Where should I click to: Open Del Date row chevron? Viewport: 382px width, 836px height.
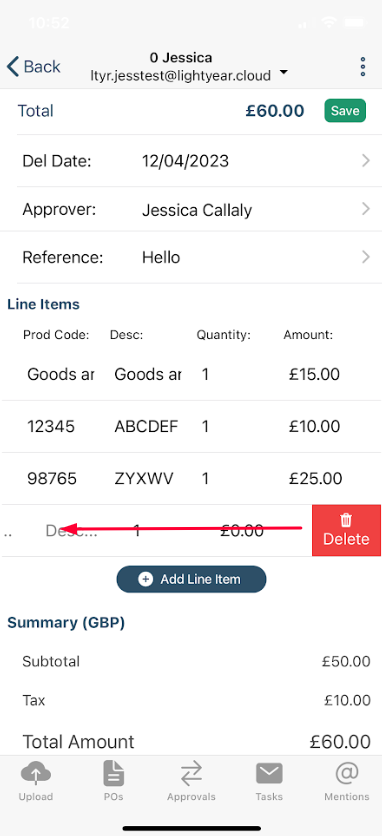pos(366,160)
